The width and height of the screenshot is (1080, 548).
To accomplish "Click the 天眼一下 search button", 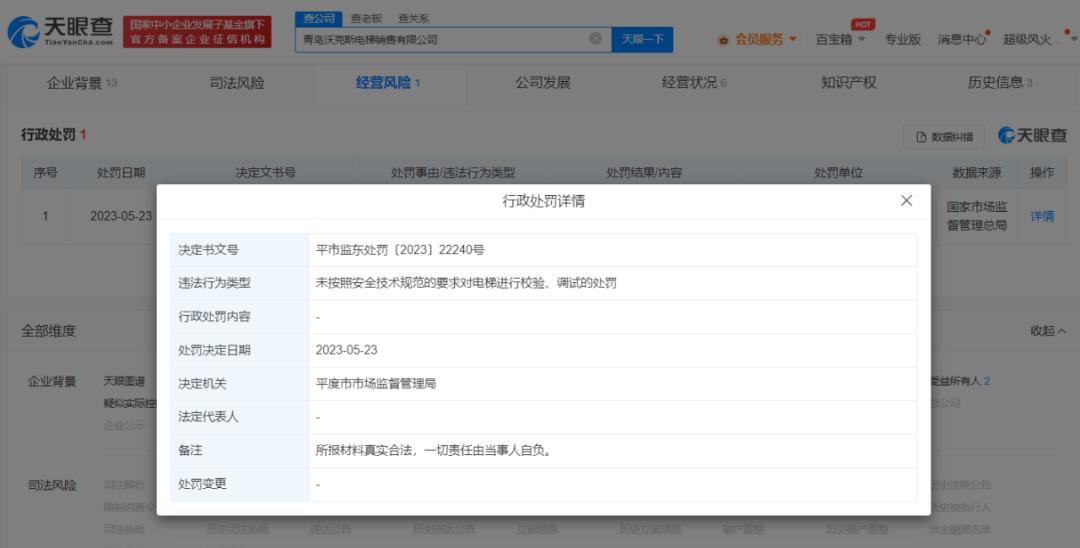I will click(642, 39).
